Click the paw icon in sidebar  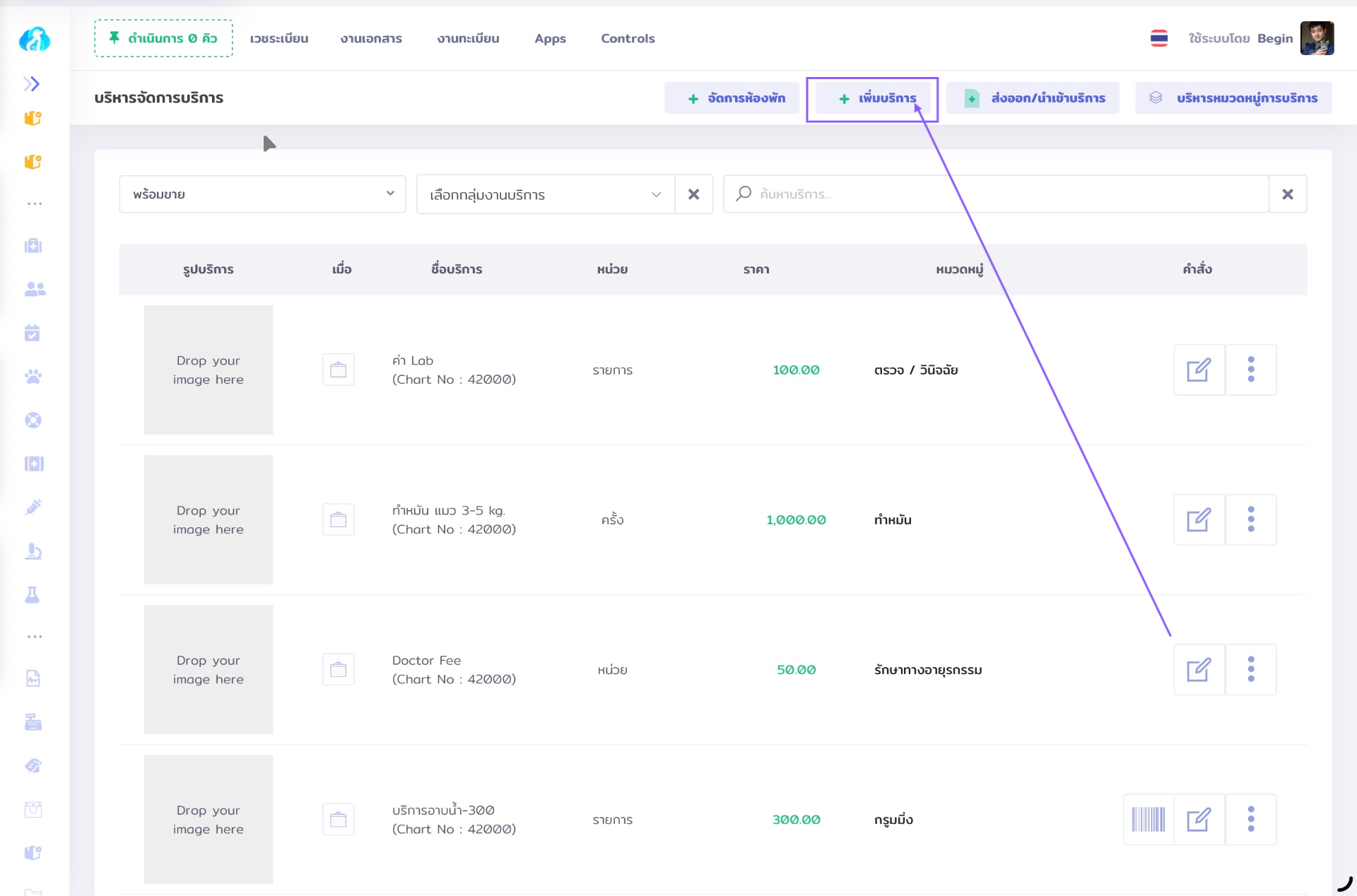pos(33,377)
